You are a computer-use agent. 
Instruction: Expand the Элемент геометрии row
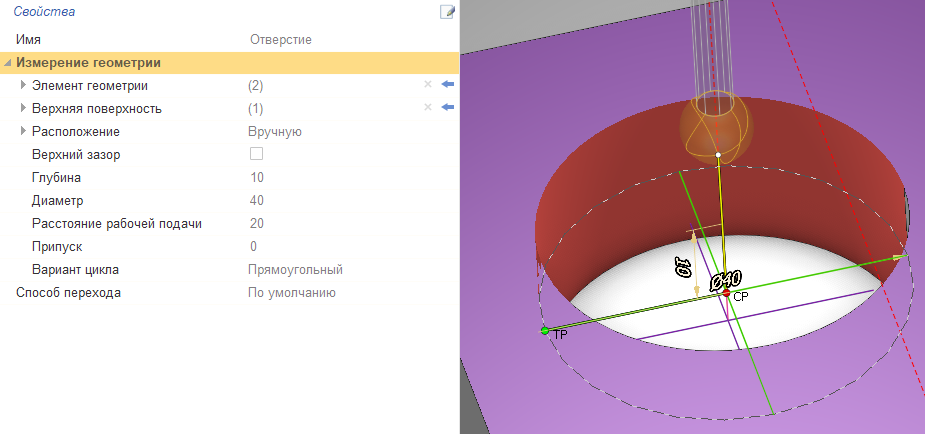click(24, 86)
